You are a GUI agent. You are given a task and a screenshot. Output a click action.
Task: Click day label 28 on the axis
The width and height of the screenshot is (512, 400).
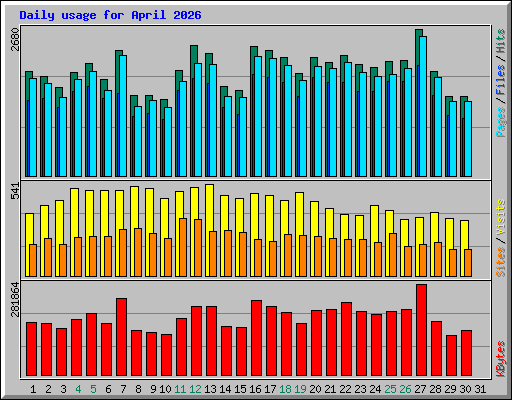coord(435,389)
